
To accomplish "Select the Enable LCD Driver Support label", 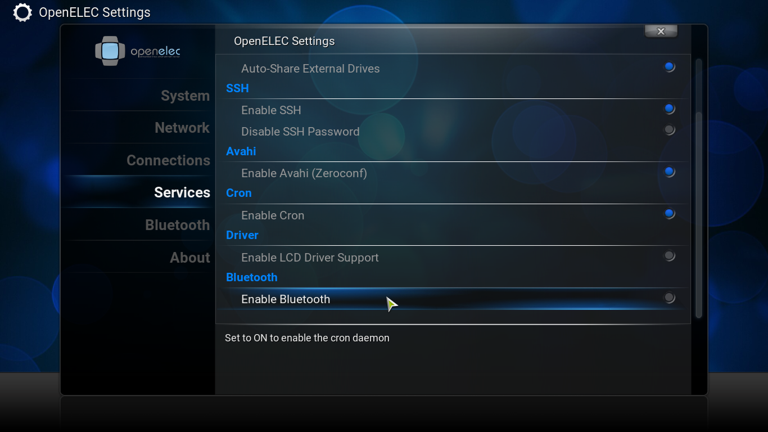I will pyautogui.click(x=310, y=258).
